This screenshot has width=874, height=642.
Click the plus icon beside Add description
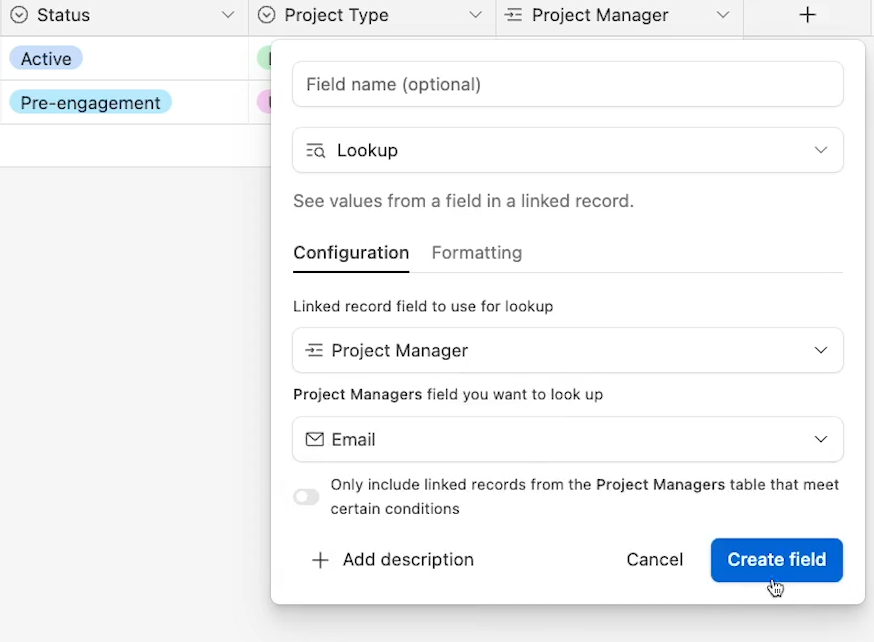[320, 560]
